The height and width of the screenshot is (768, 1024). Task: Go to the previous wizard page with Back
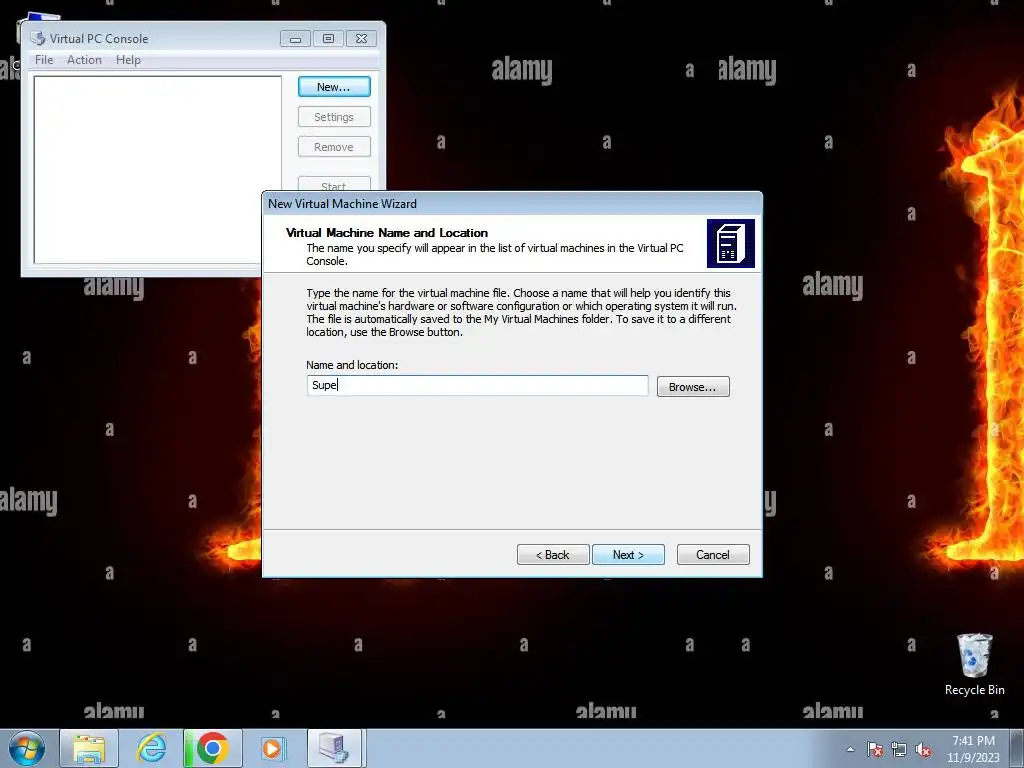coord(553,554)
